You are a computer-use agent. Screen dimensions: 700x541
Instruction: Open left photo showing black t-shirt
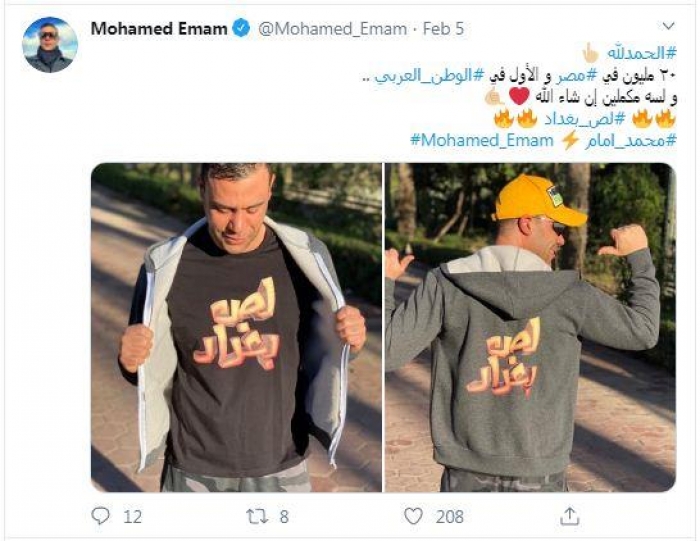(x=236, y=328)
